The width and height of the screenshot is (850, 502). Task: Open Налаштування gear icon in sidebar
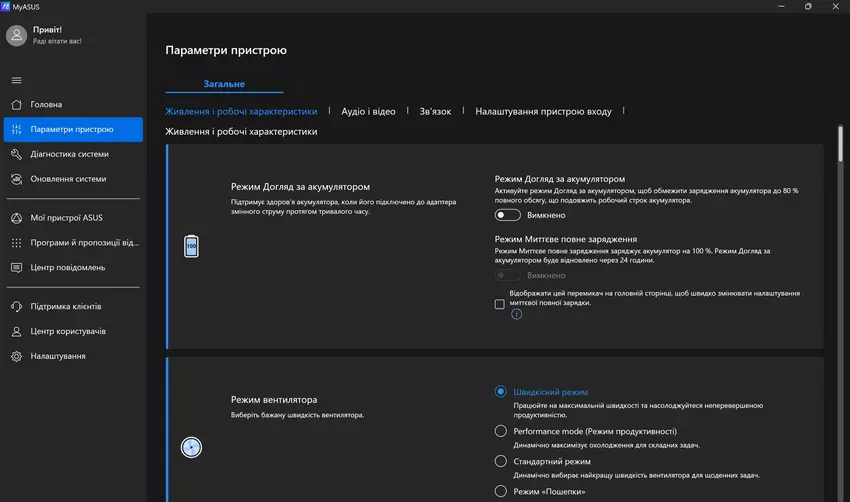[16, 356]
